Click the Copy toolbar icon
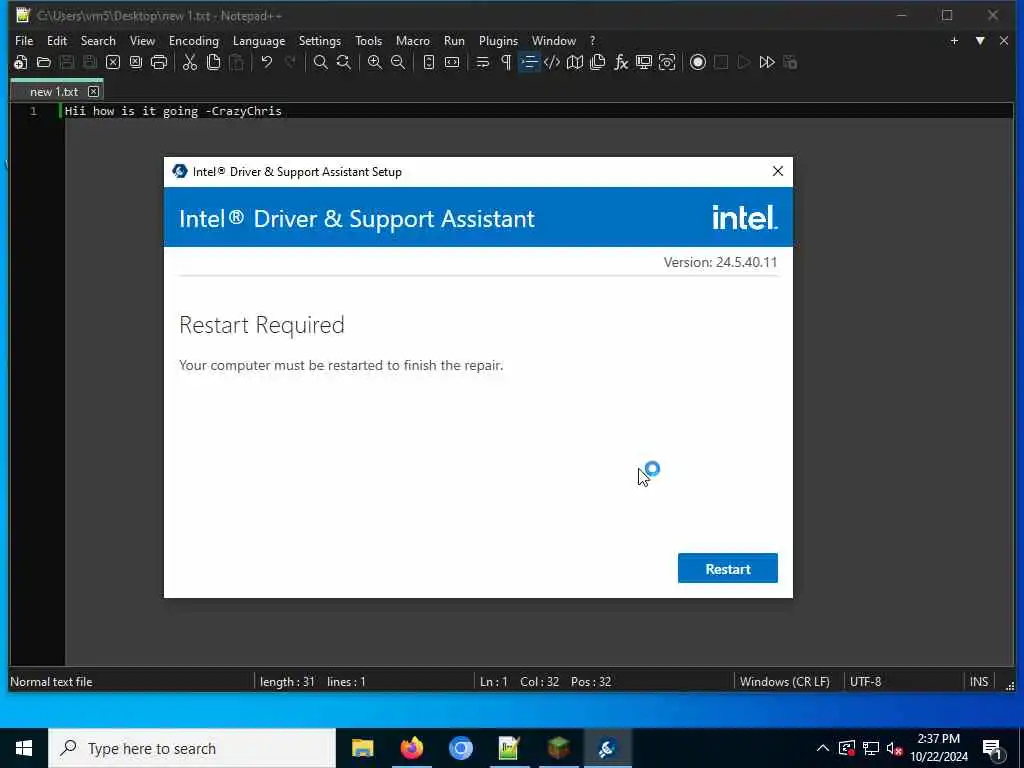1024x768 pixels. 214,63
